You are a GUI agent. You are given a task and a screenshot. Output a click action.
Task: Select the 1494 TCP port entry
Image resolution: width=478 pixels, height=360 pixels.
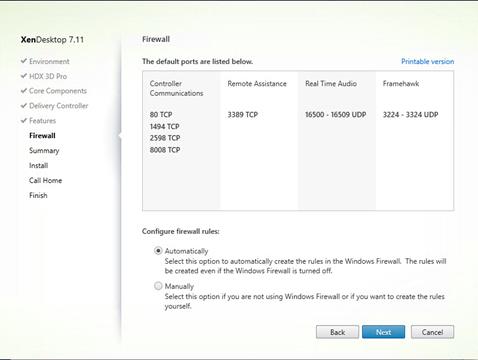pyautogui.click(x=164, y=127)
